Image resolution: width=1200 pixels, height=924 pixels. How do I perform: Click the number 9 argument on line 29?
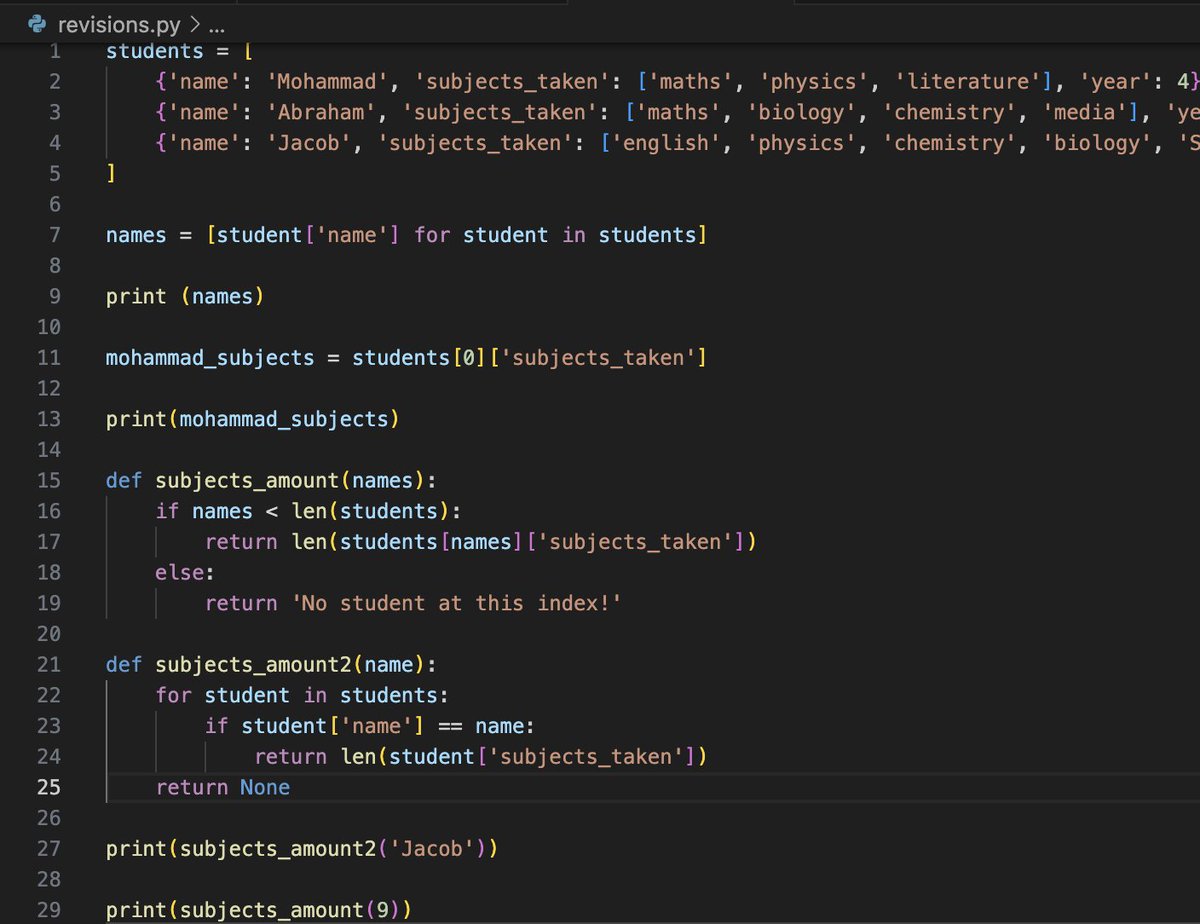coord(382,910)
